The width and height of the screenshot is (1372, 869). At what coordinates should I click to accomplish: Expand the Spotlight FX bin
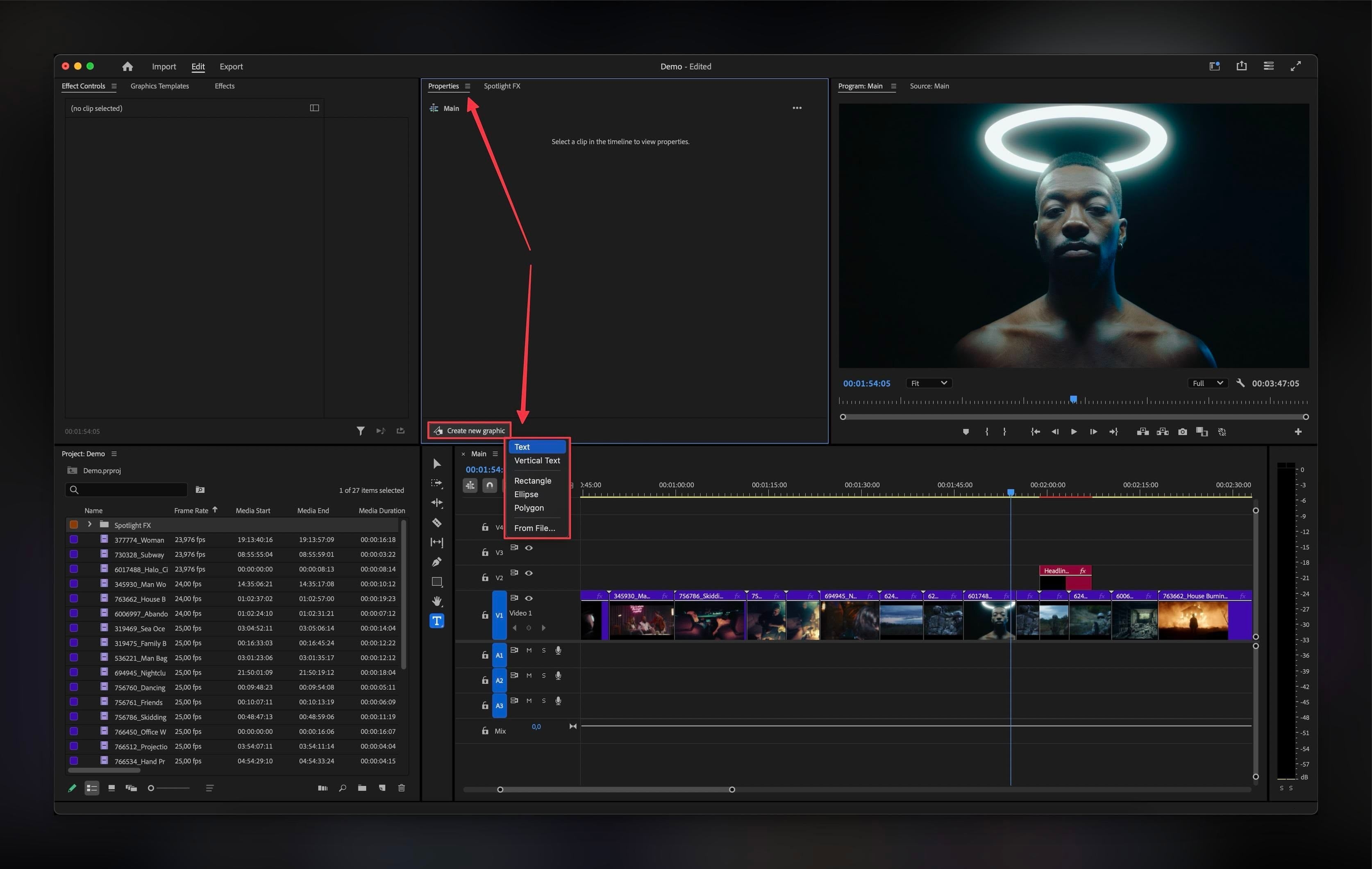pos(89,524)
